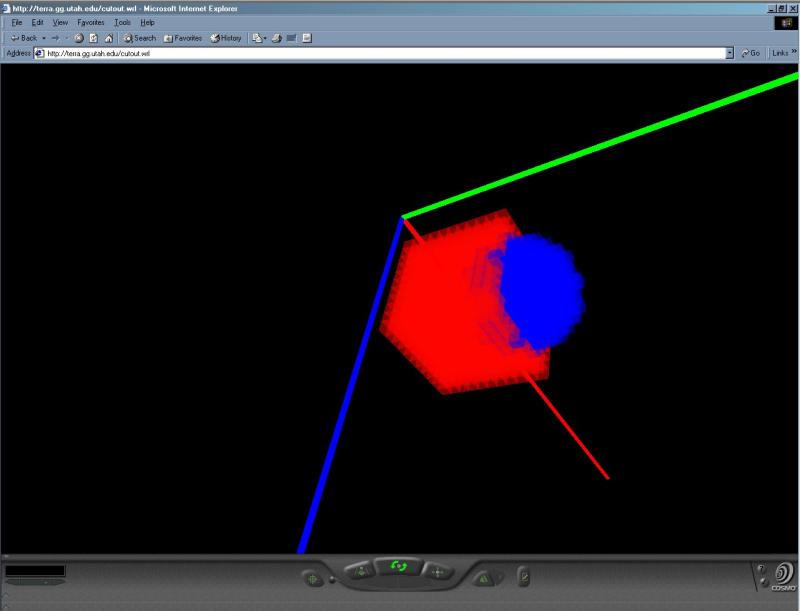This screenshot has height=611, width=800.
Task: Click the Print icon in toolbar
Action: [278, 38]
